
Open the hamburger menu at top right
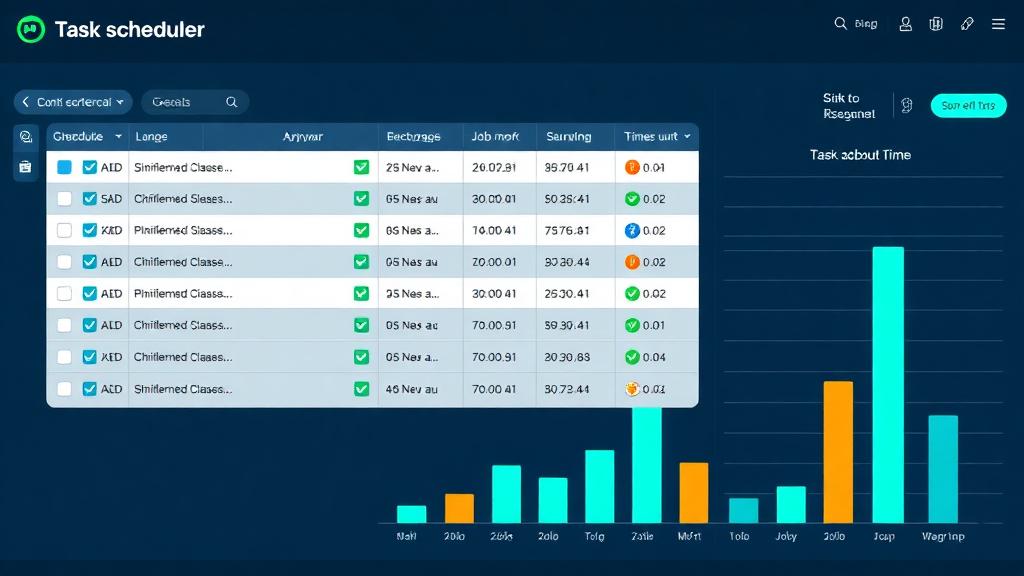click(x=996, y=23)
